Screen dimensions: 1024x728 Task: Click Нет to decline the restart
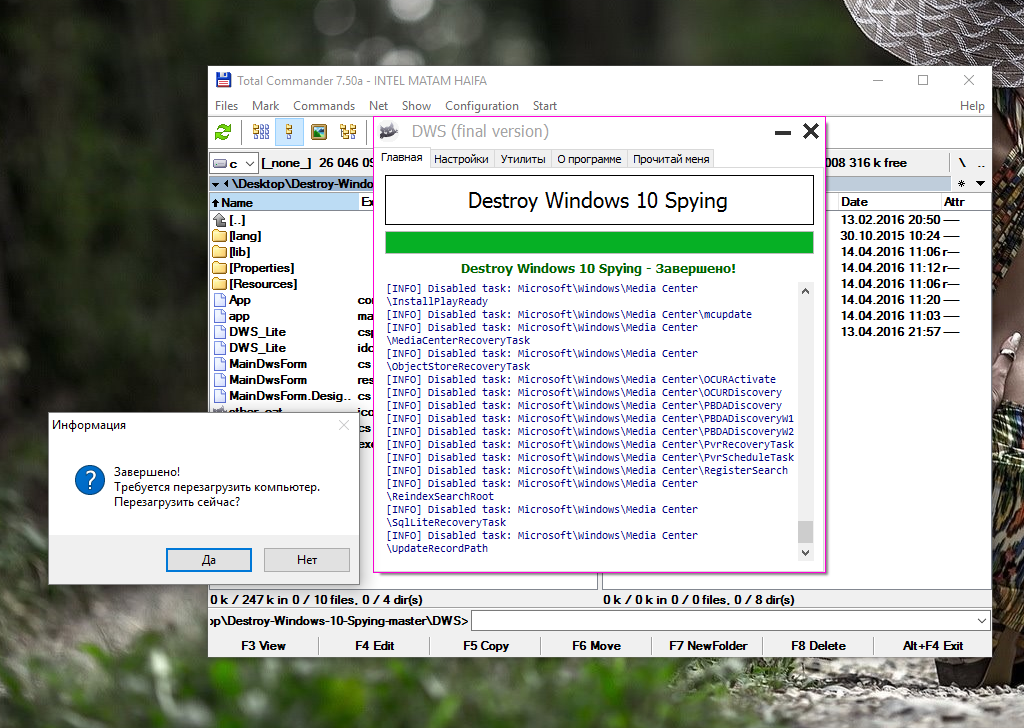(x=307, y=560)
